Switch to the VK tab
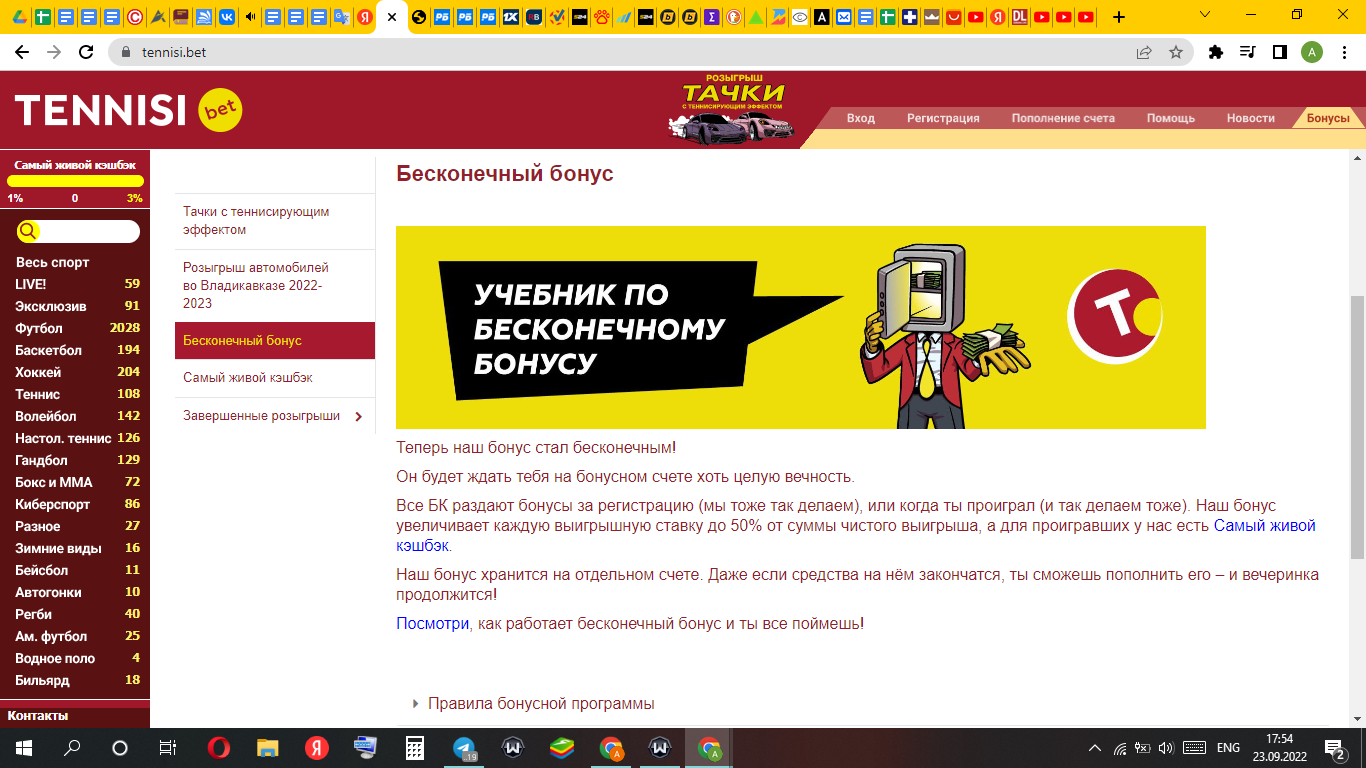The height and width of the screenshot is (768, 1366). point(227,17)
